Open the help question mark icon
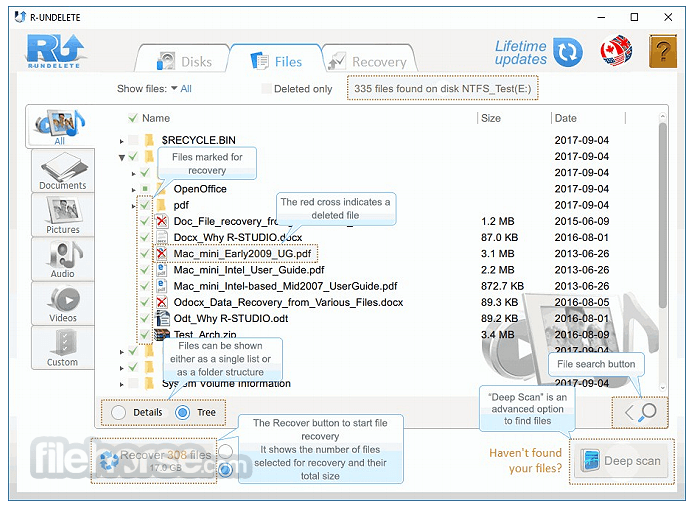The image size is (691, 509). (662, 52)
